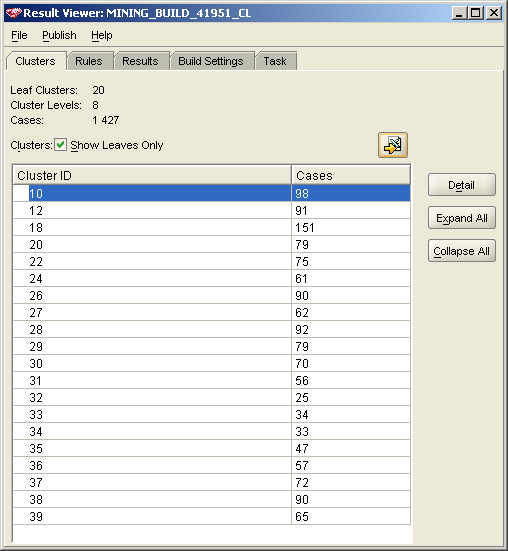Viewport: 508px width, 551px height.
Task: Select cluster row with ID 39
Action: coord(211,517)
